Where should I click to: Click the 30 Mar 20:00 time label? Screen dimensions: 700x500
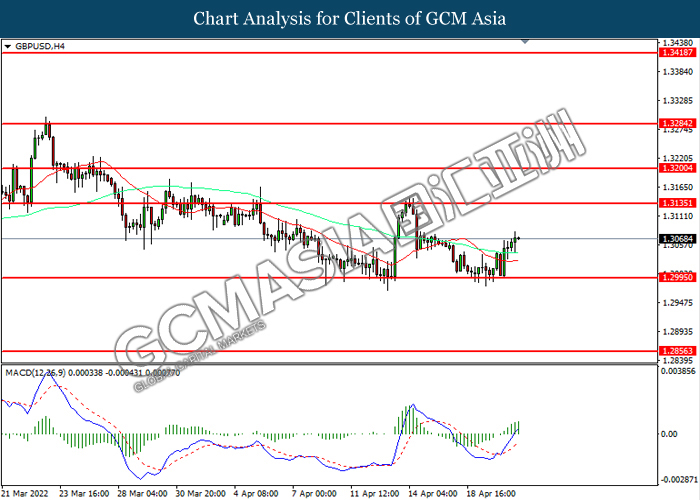[x=200, y=493]
